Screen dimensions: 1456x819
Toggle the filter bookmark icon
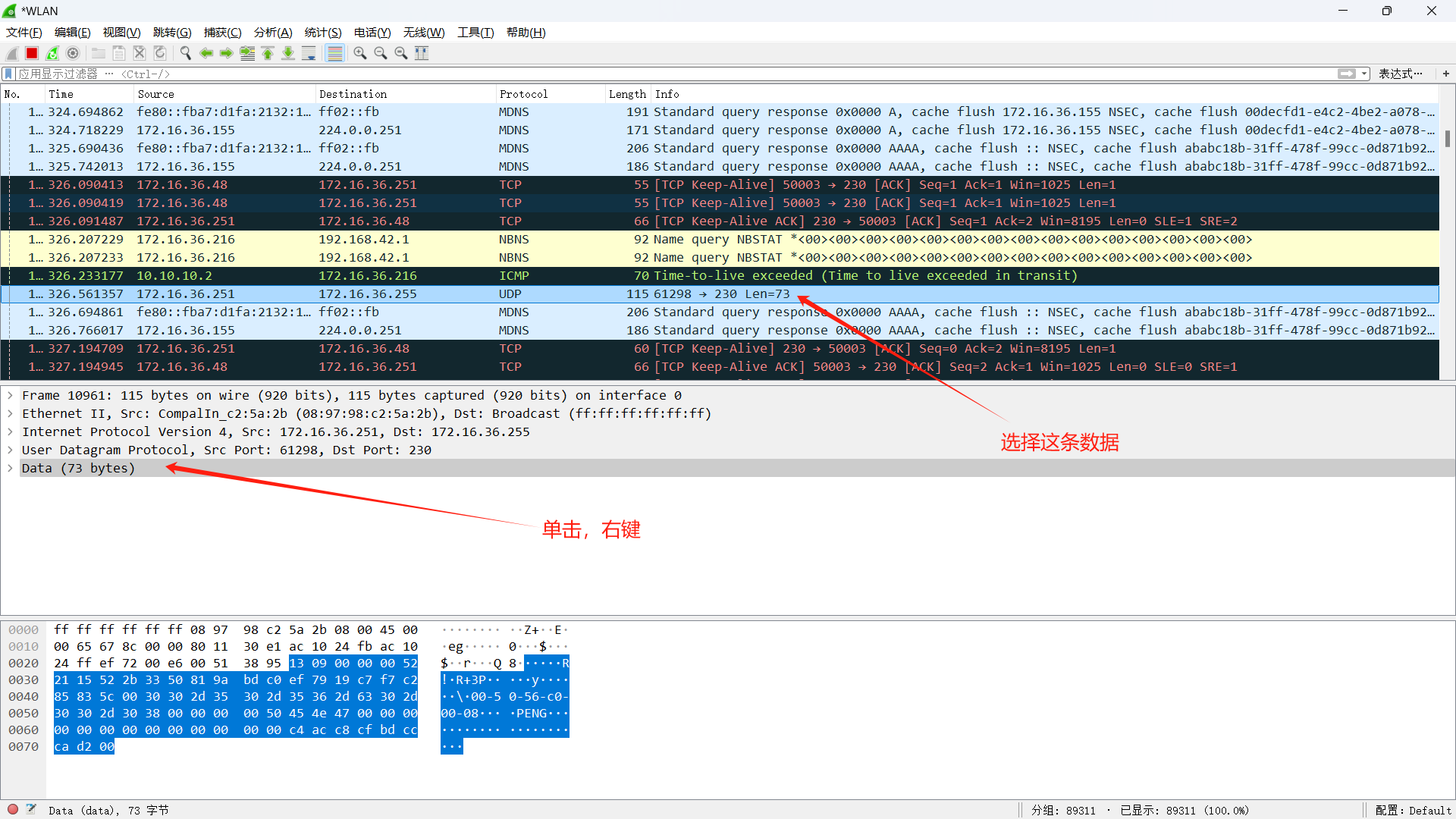point(8,74)
